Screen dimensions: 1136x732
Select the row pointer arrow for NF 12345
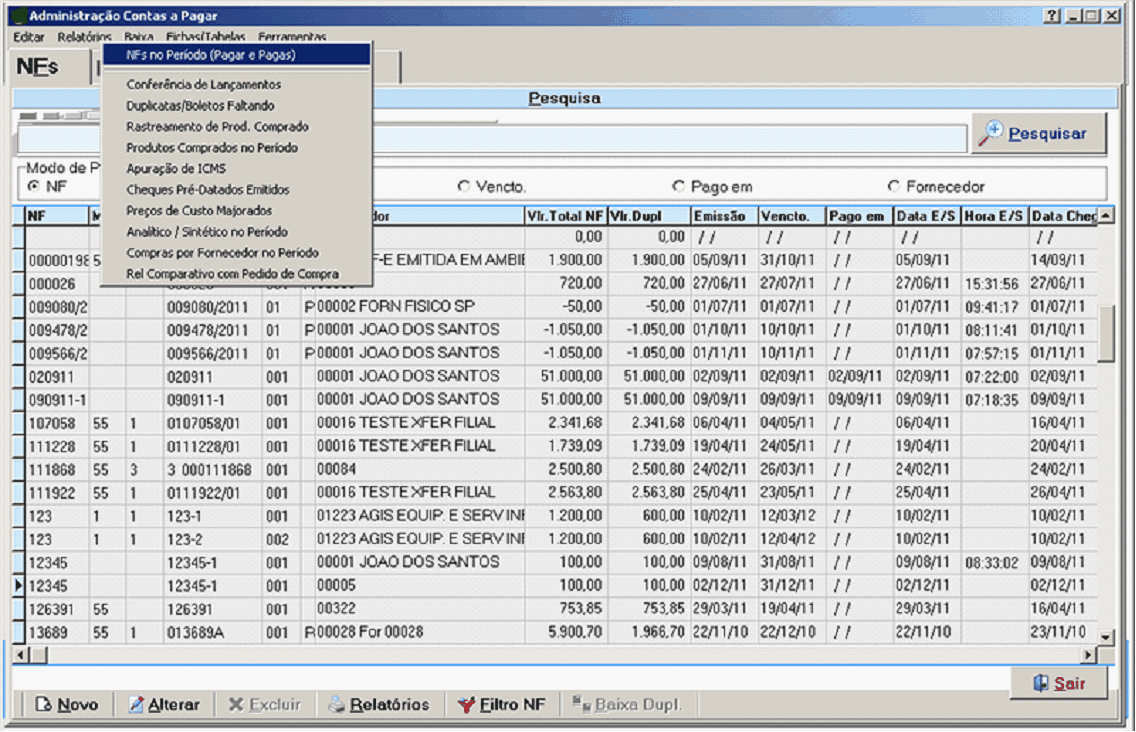pyautogui.click(x=18, y=585)
